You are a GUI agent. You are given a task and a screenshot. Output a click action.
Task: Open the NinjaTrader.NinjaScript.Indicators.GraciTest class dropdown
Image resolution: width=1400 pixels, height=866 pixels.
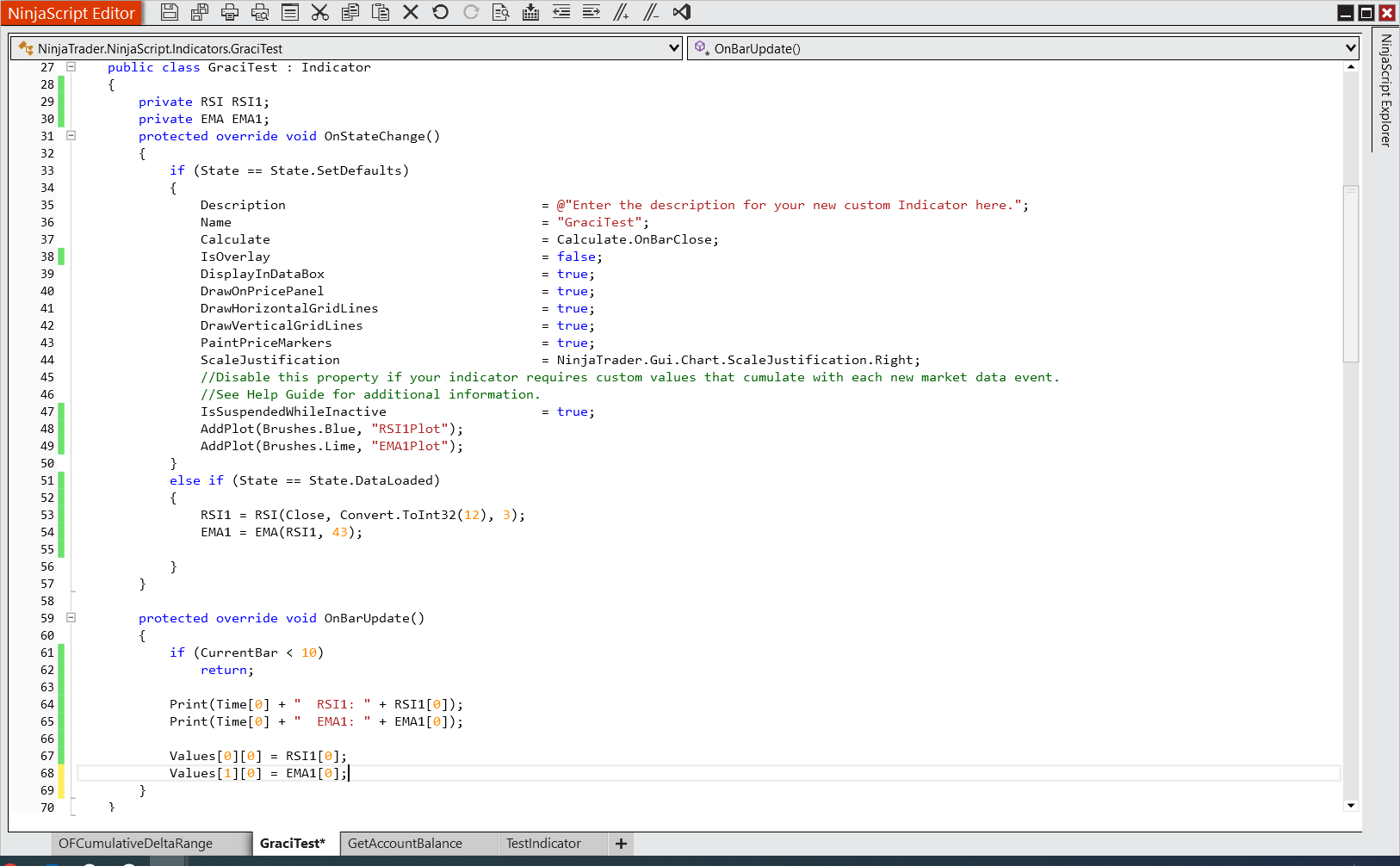pyautogui.click(x=674, y=48)
